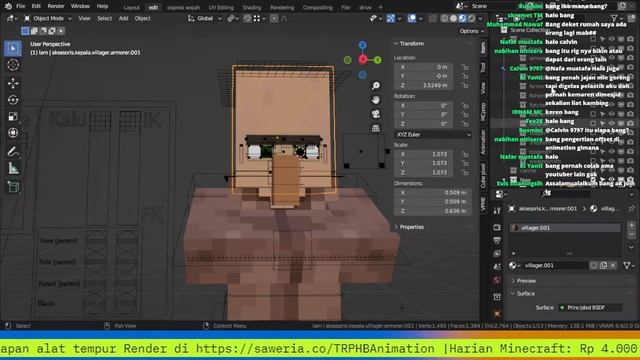This screenshot has width=640, height=360.
Task: Switch to UV Editing workspace tab
Action: (221, 7)
